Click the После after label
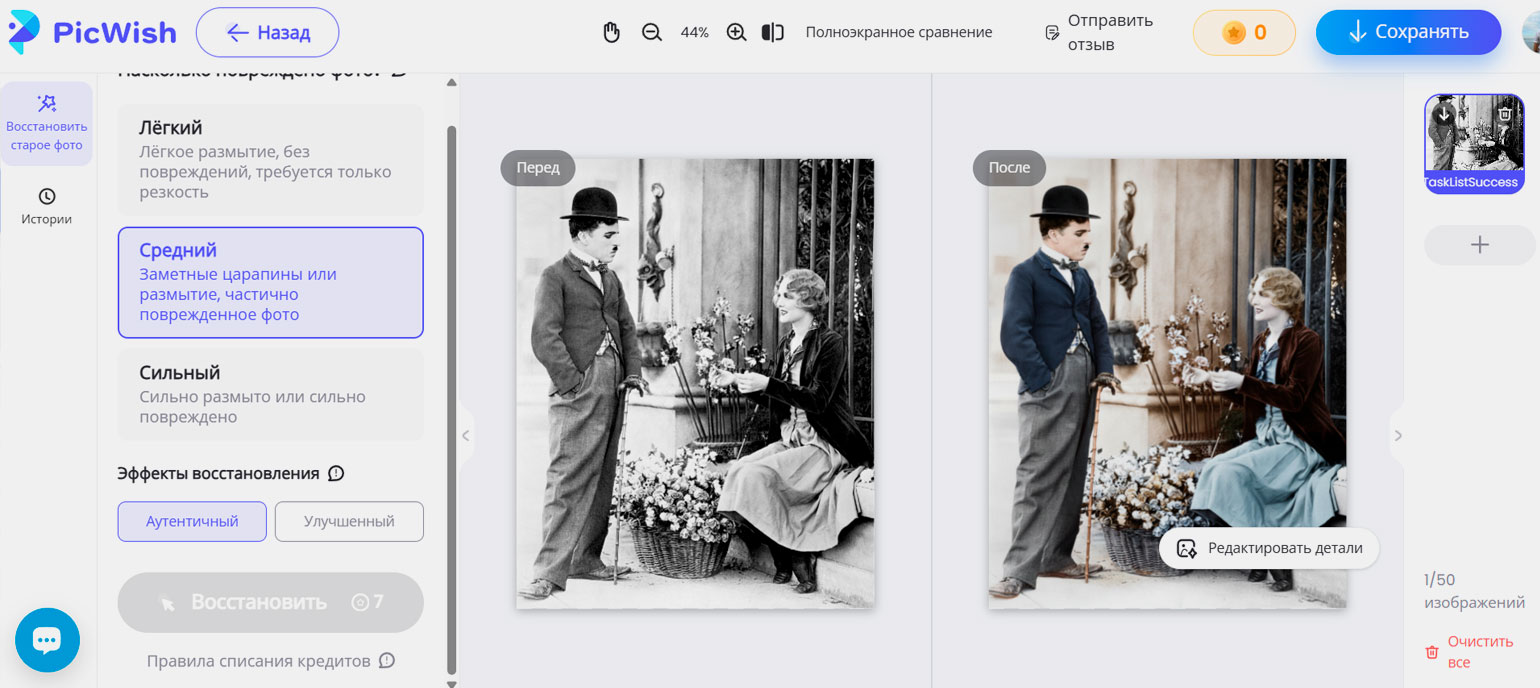The height and width of the screenshot is (688, 1540). (x=1009, y=168)
